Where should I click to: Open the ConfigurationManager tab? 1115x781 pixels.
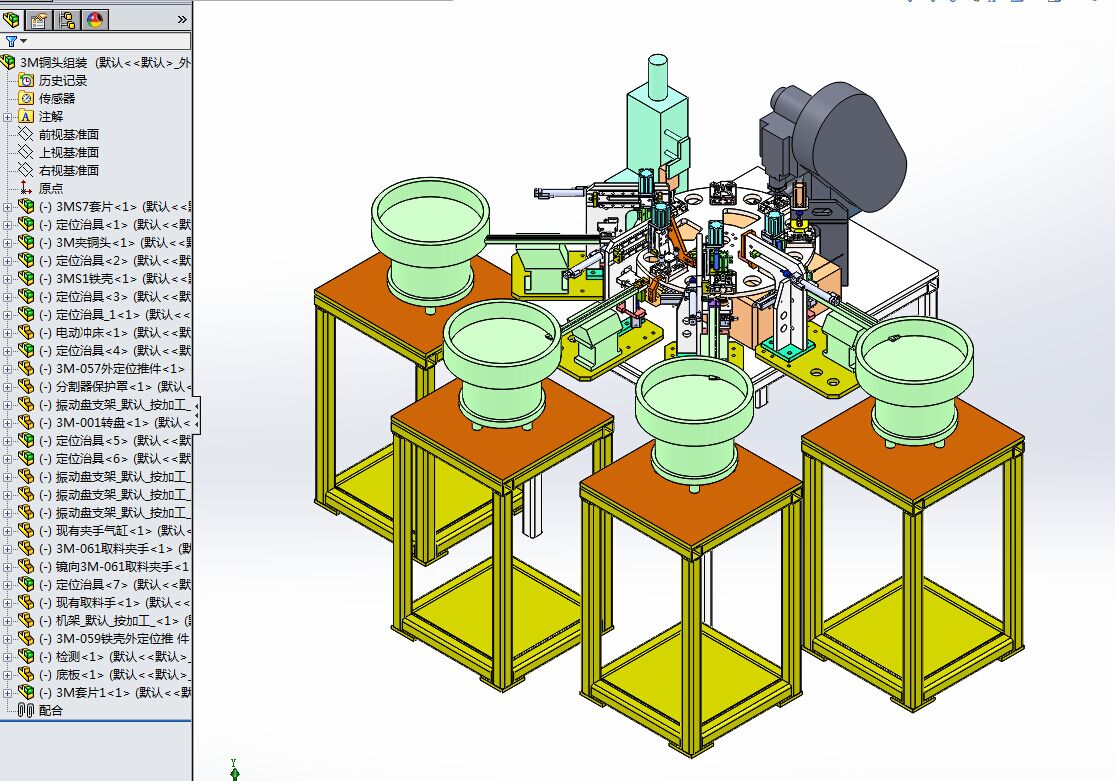[x=67, y=19]
